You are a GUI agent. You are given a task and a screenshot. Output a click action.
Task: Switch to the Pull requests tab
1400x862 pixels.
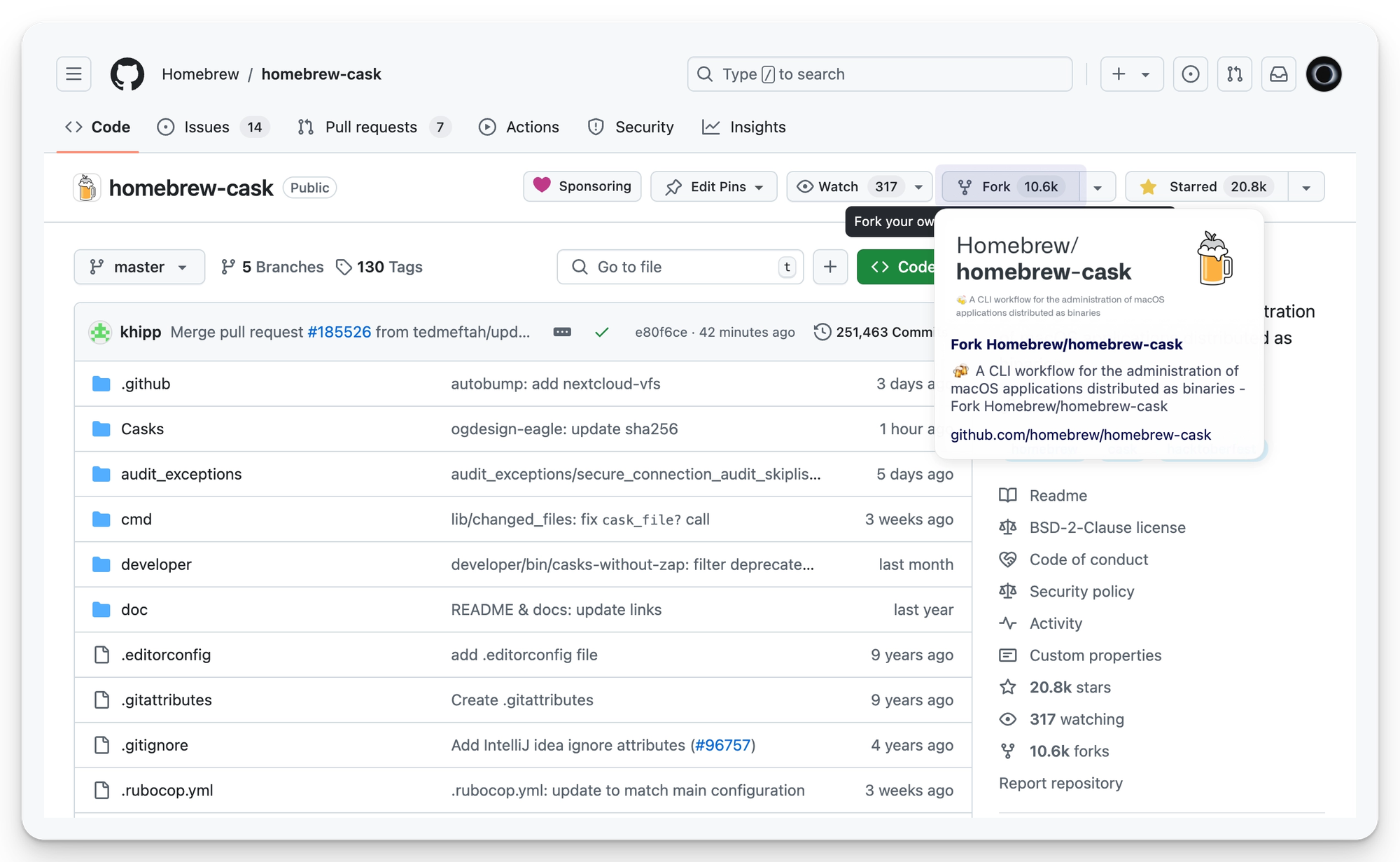[x=371, y=127]
